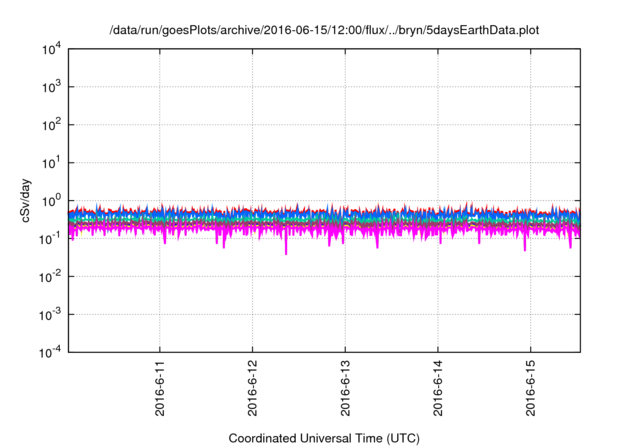Click the plot title file path

(324, 30)
